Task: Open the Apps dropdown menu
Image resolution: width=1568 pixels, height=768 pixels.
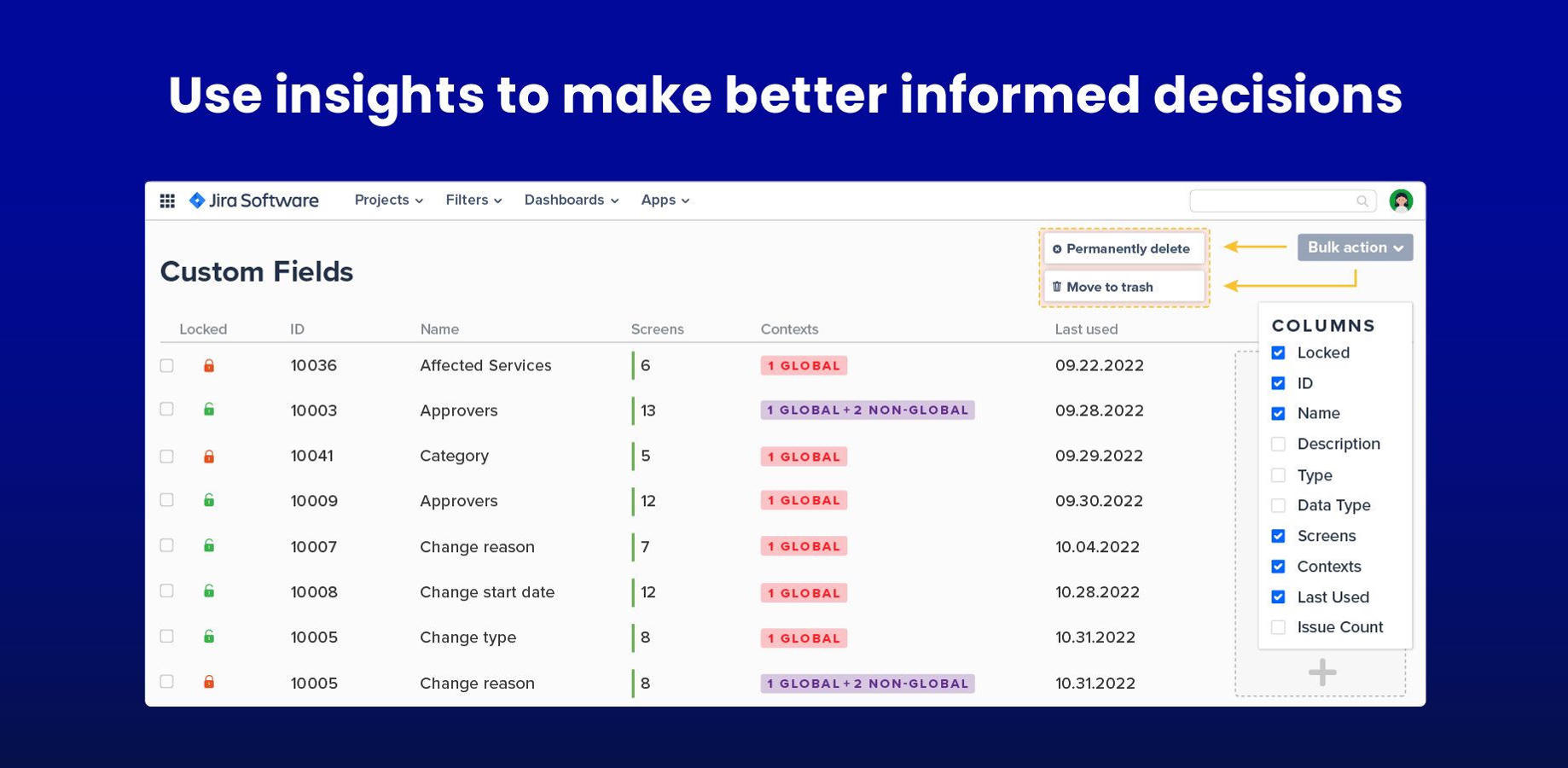Action: [x=665, y=200]
